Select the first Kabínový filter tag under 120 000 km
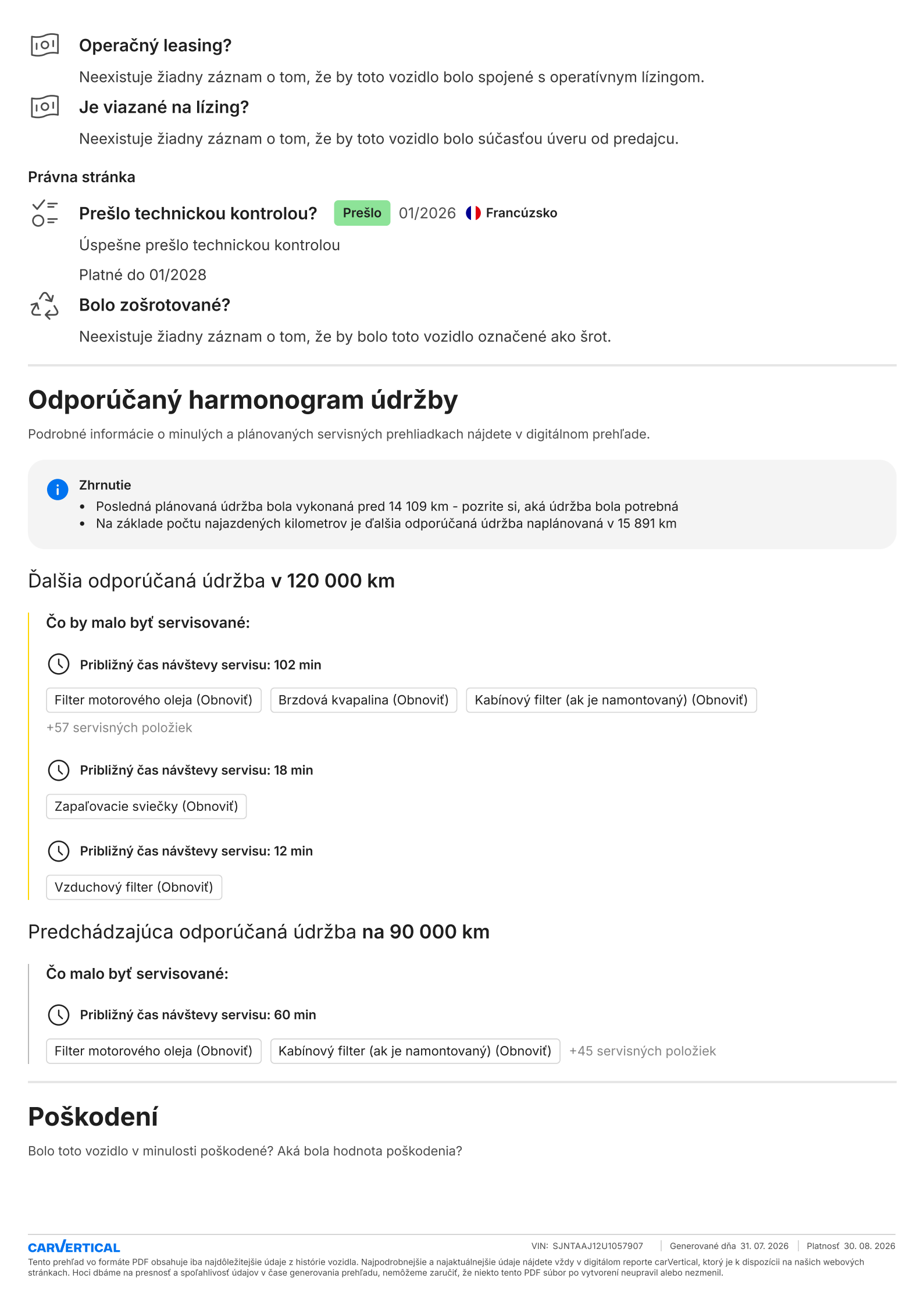The image size is (924, 1306). click(611, 700)
